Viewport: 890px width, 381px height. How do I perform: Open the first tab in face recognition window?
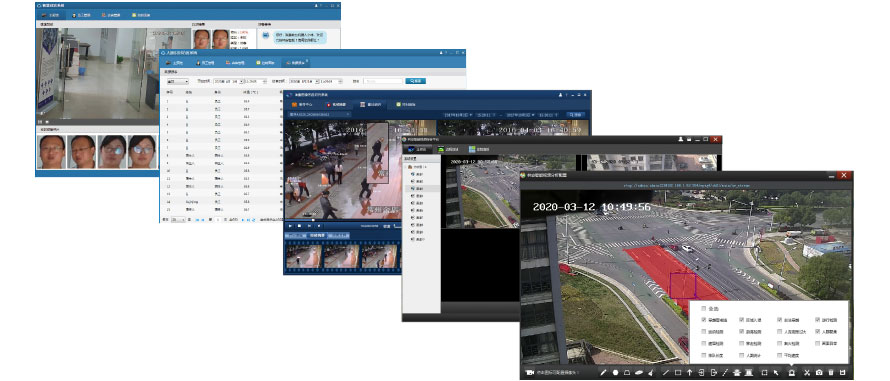(50, 15)
